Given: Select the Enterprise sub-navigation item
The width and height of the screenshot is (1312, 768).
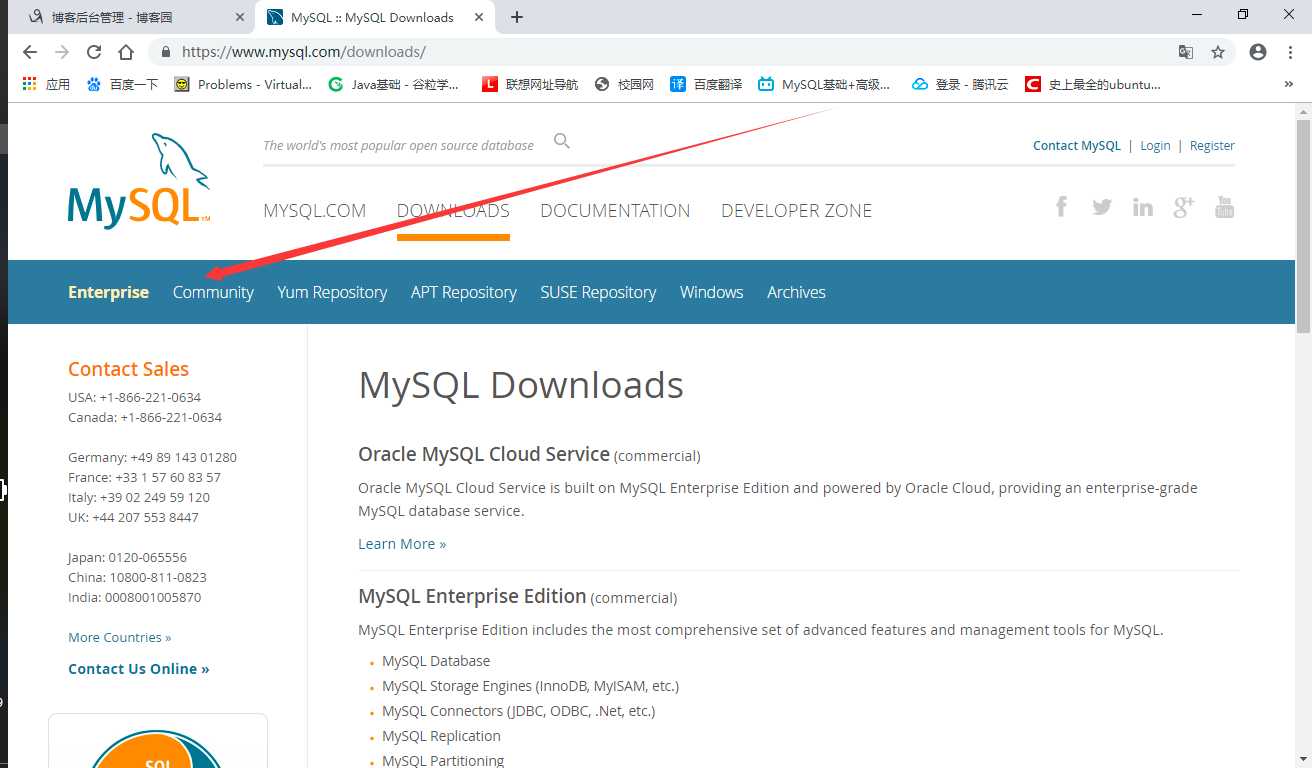Looking at the screenshot, I should coord(108,292).
